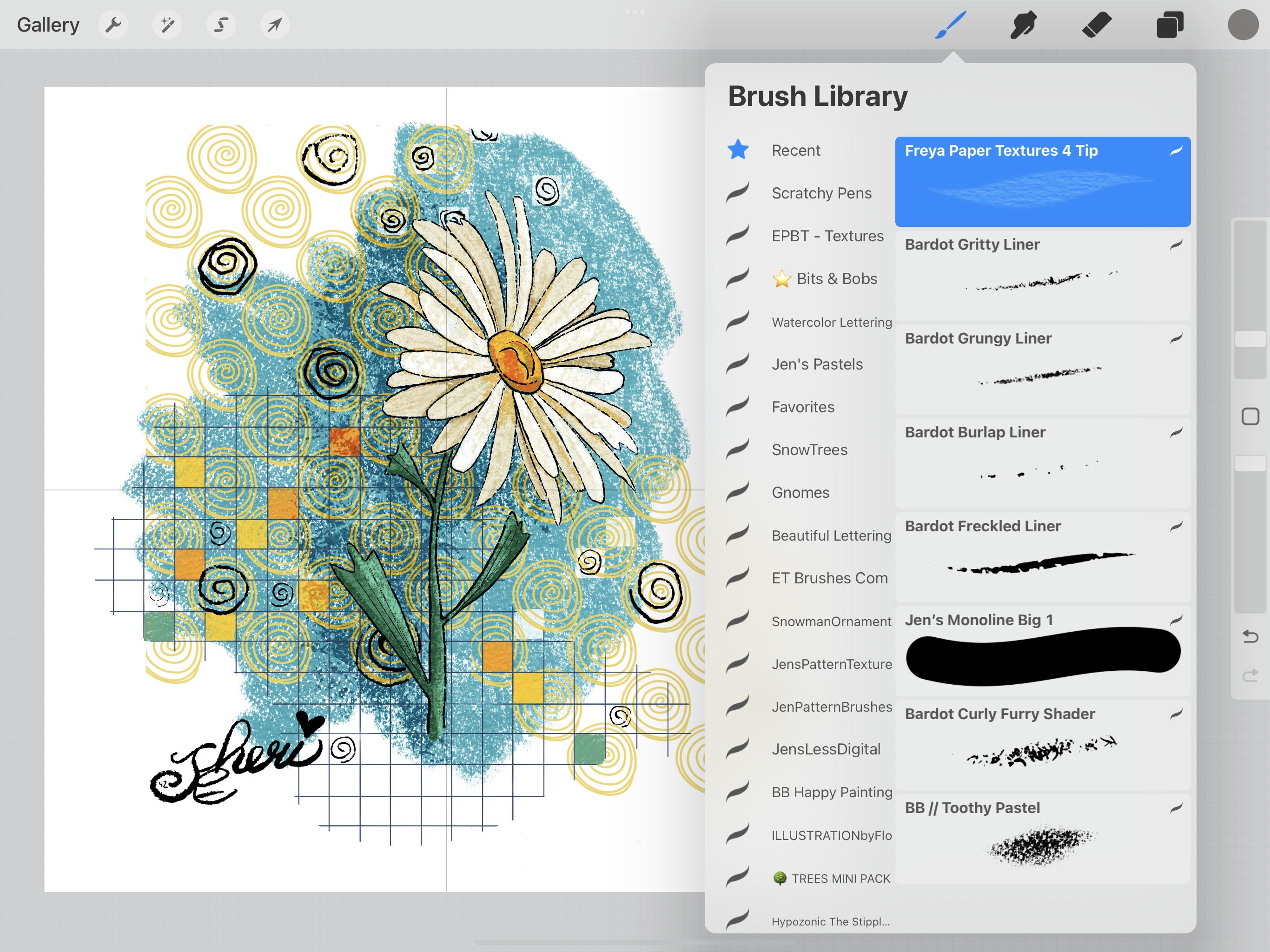Select the Eraser tool

(1097, 25)
